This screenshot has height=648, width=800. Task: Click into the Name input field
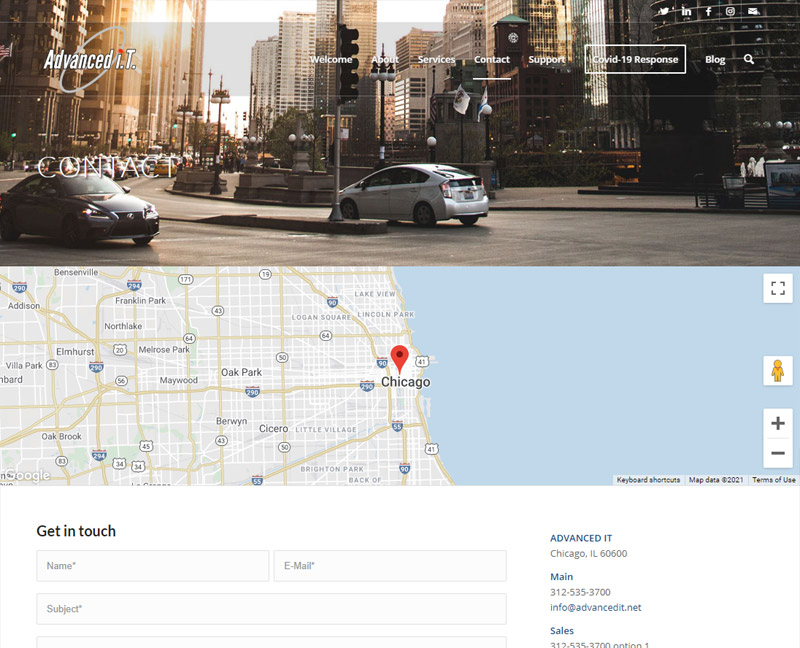(153, 566)
